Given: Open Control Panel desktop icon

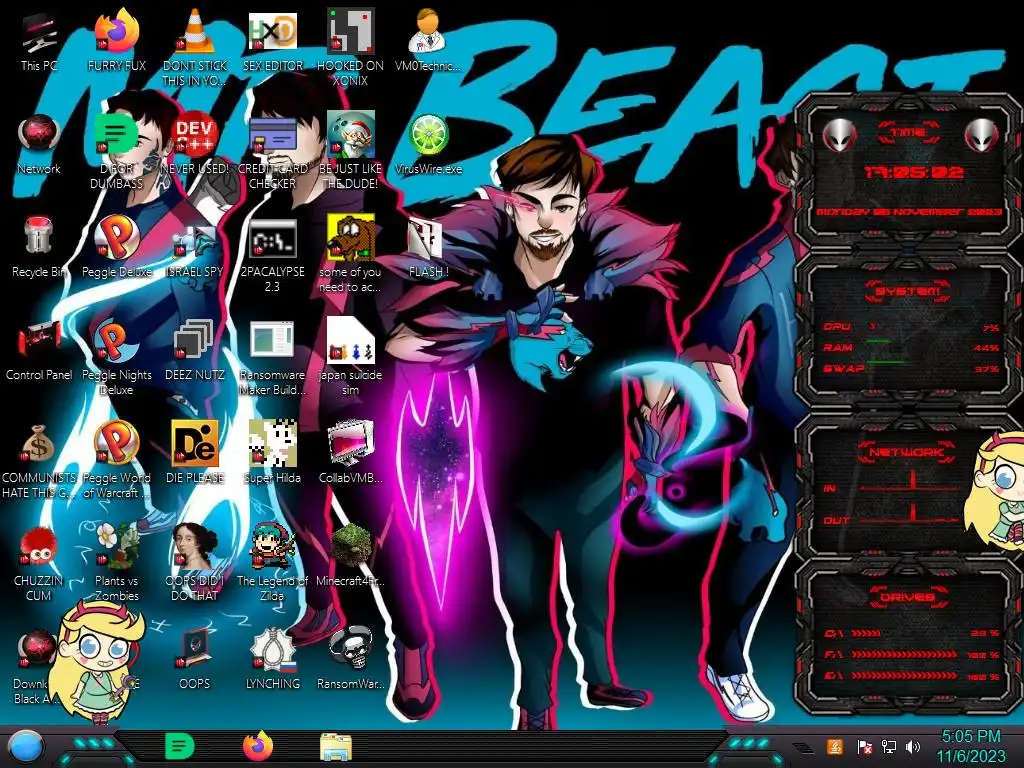Looking at the screenshot, I should tap(39, 350).
